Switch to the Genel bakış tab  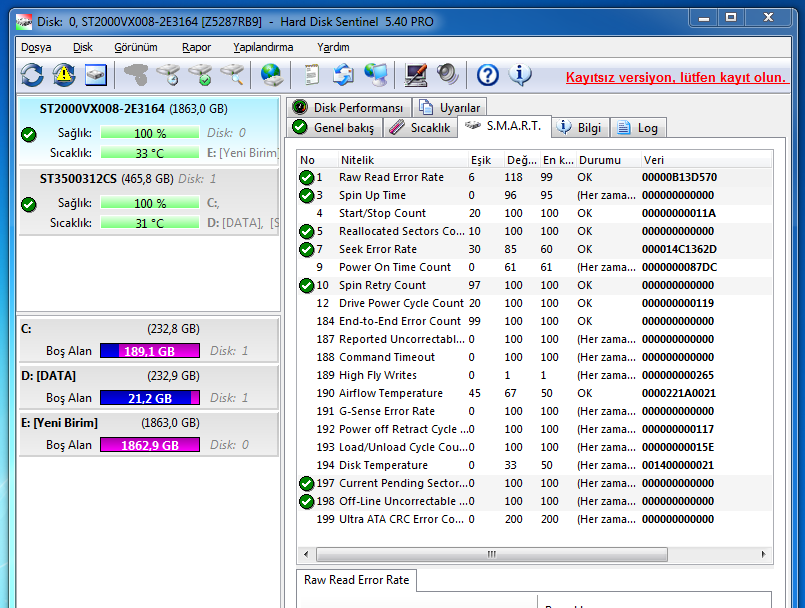click(335, 127)
